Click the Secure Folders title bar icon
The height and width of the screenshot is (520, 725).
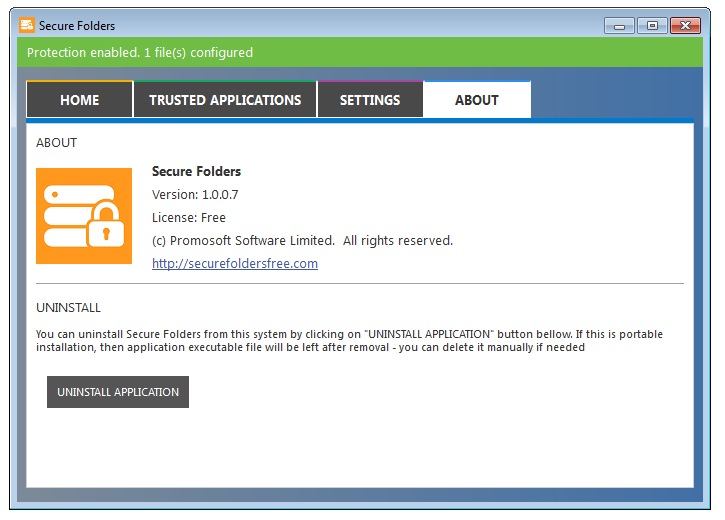pyautogui.click(x=27, y=25)
